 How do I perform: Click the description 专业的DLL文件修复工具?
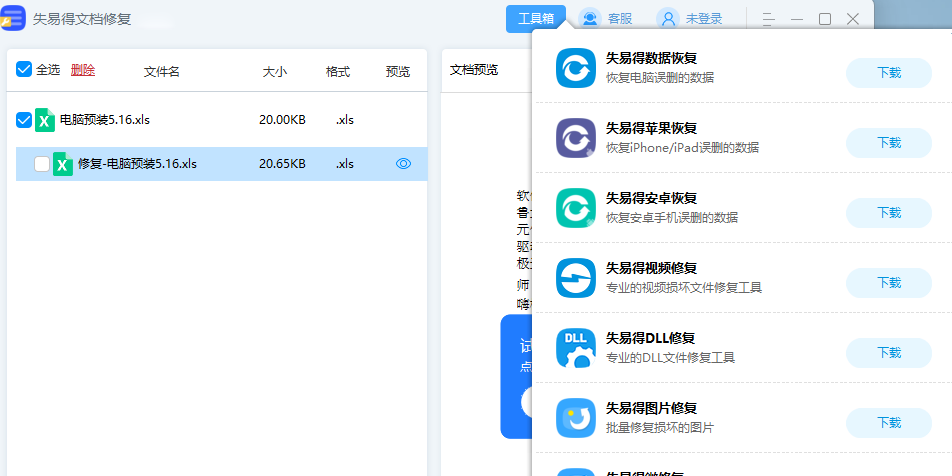pyautogui.click(x=670, y=358)
